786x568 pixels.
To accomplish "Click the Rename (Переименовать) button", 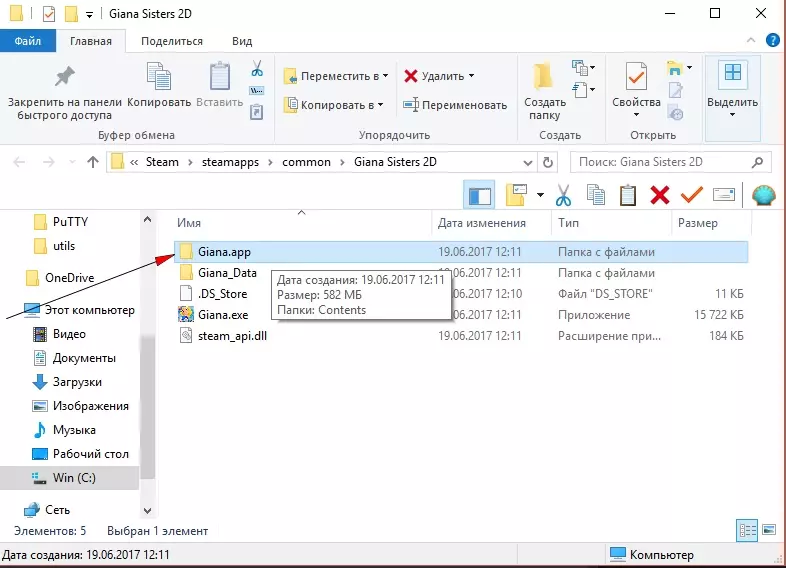I will tap(455, 105).
